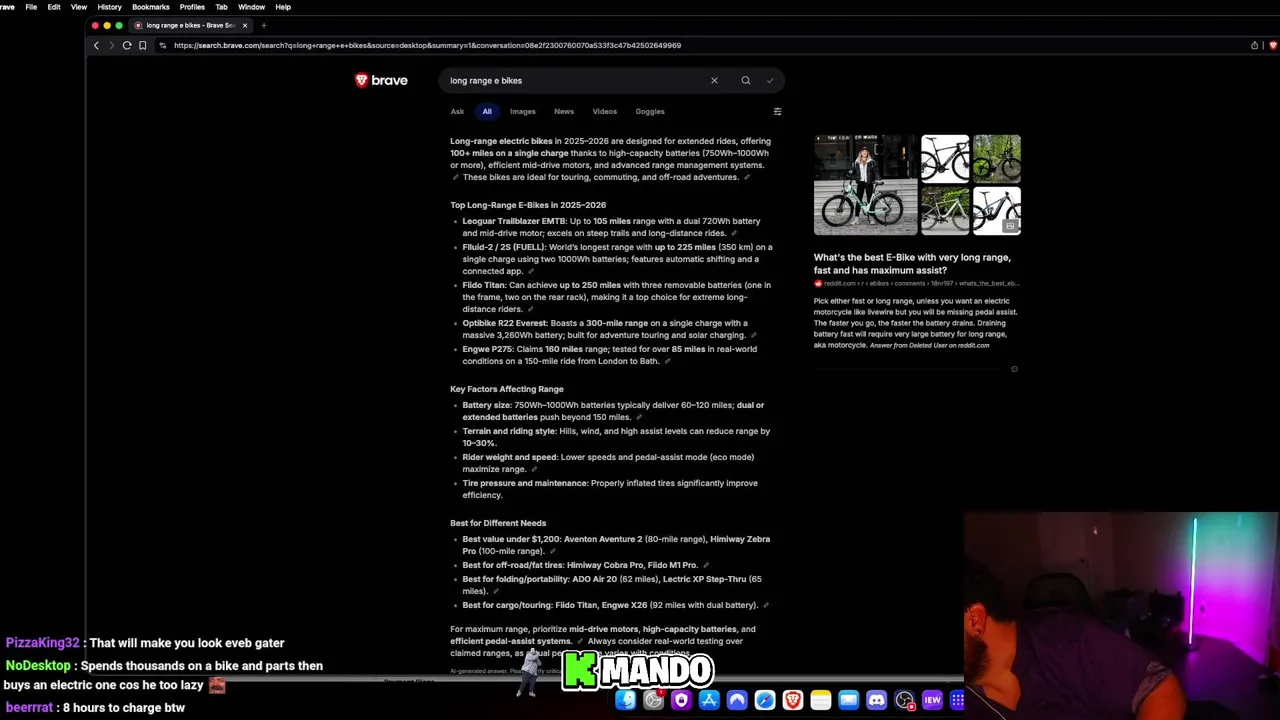The height and width of the screenshot is (720, 1280).
Task: Click citation link after Engwe P275 entry
Action: [x=667, y=361]
